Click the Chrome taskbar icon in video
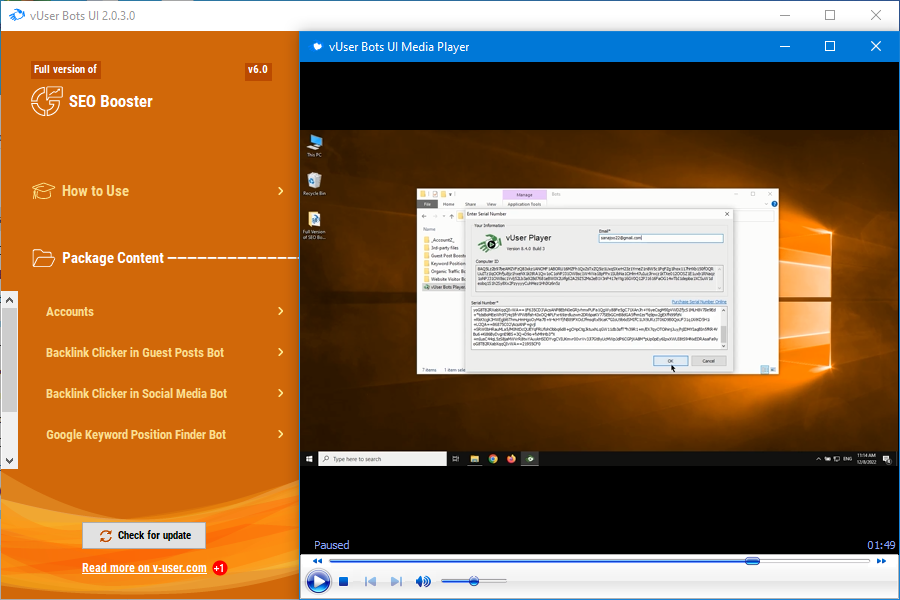 click(493, 459)
